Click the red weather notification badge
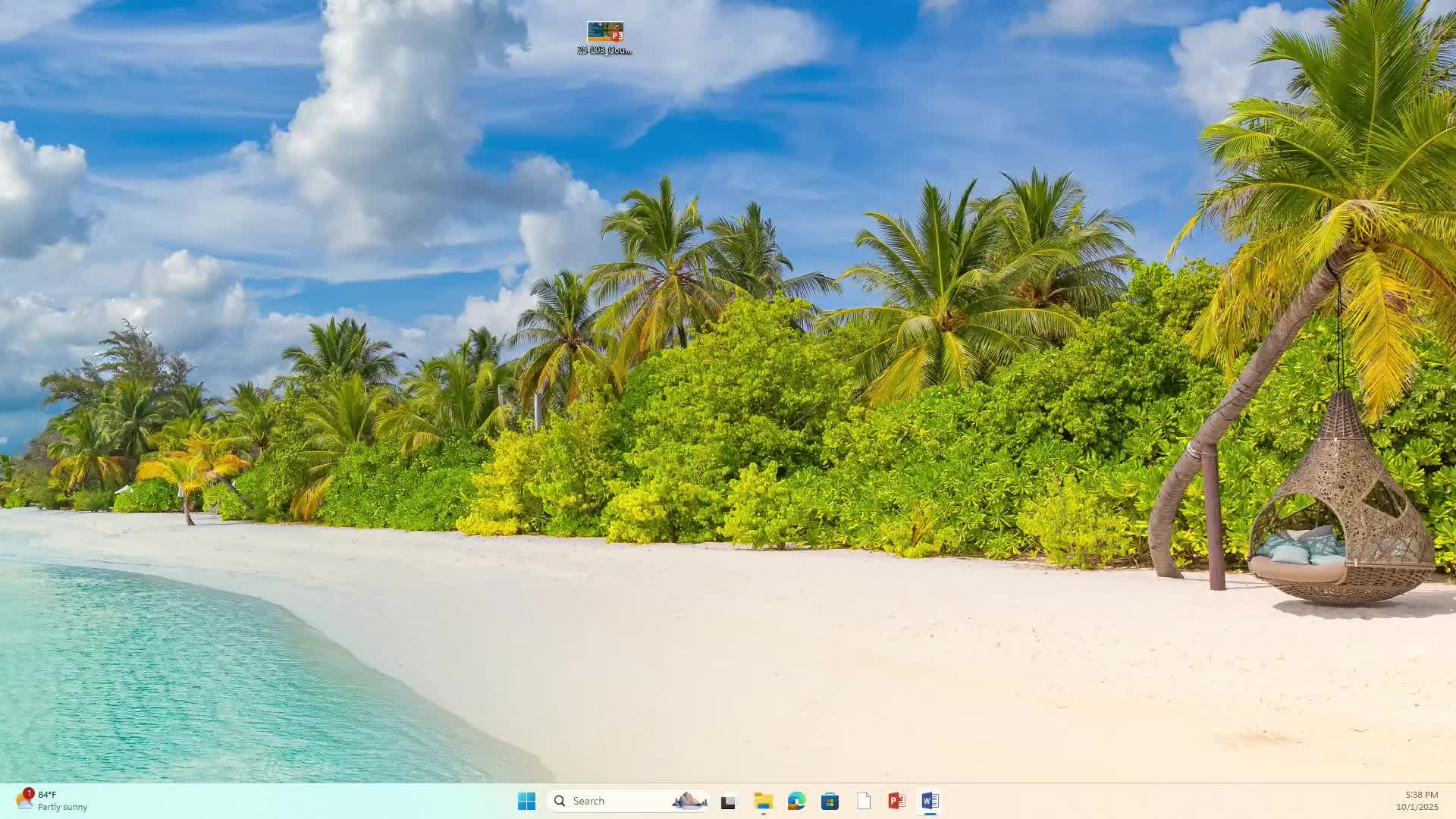 29,792
